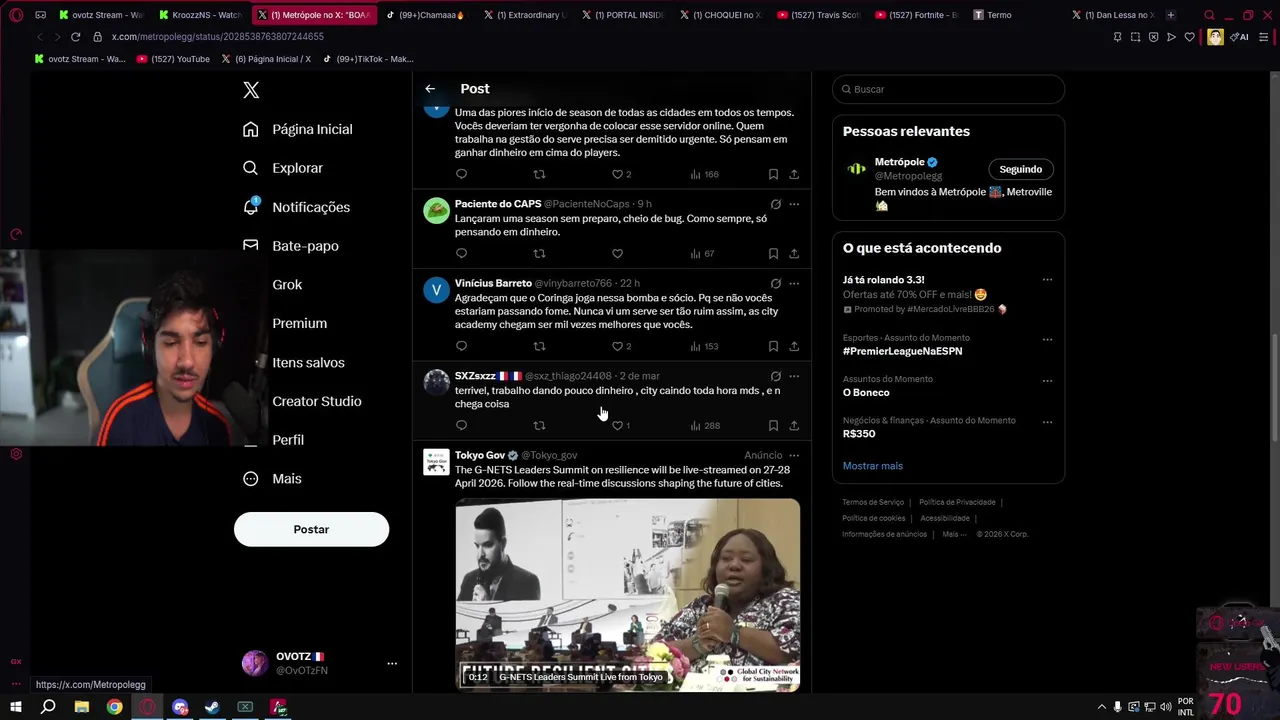
Task: Open File Explorer from the taskbar
Action: click(x=82, y=707)
